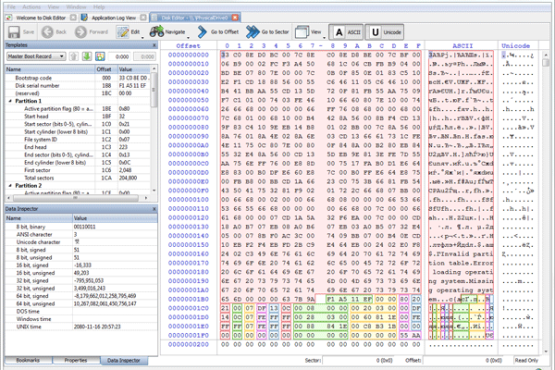555x370 pixels.
Task: Select the UNIX time row
Action: pos(81,327)
